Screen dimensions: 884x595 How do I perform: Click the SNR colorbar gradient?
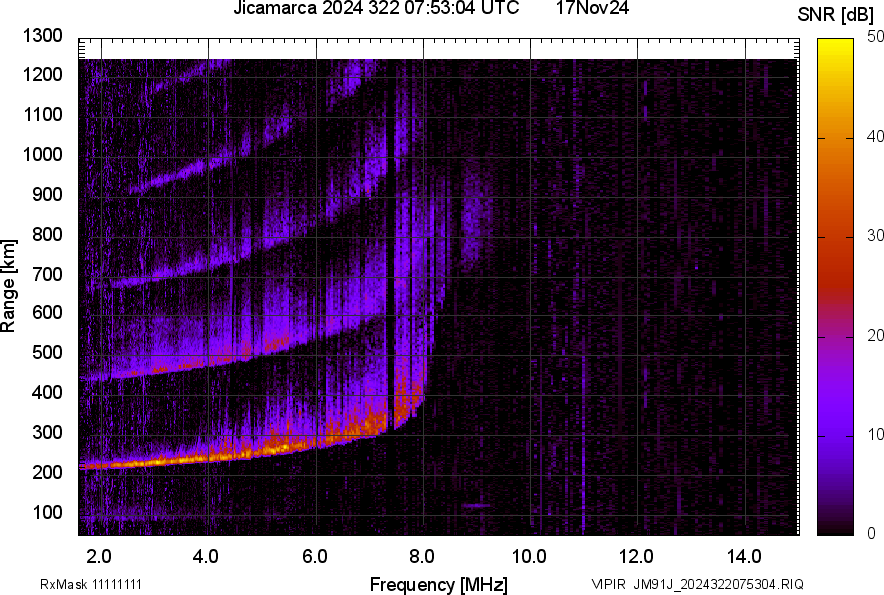click(835, 287)
